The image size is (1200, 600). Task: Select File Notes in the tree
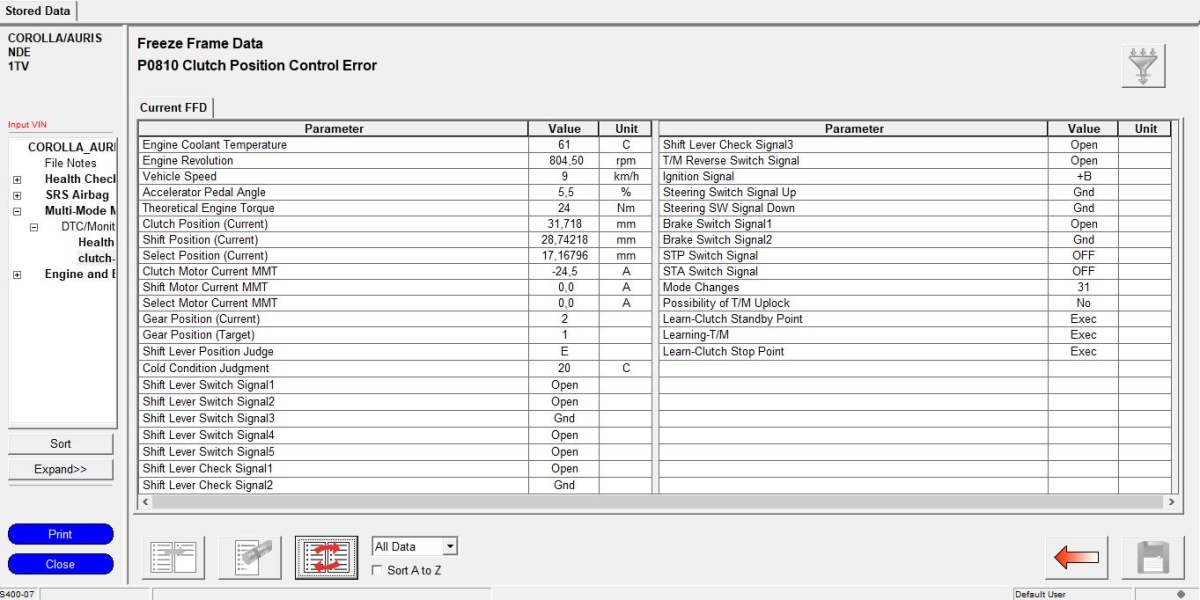70,163
